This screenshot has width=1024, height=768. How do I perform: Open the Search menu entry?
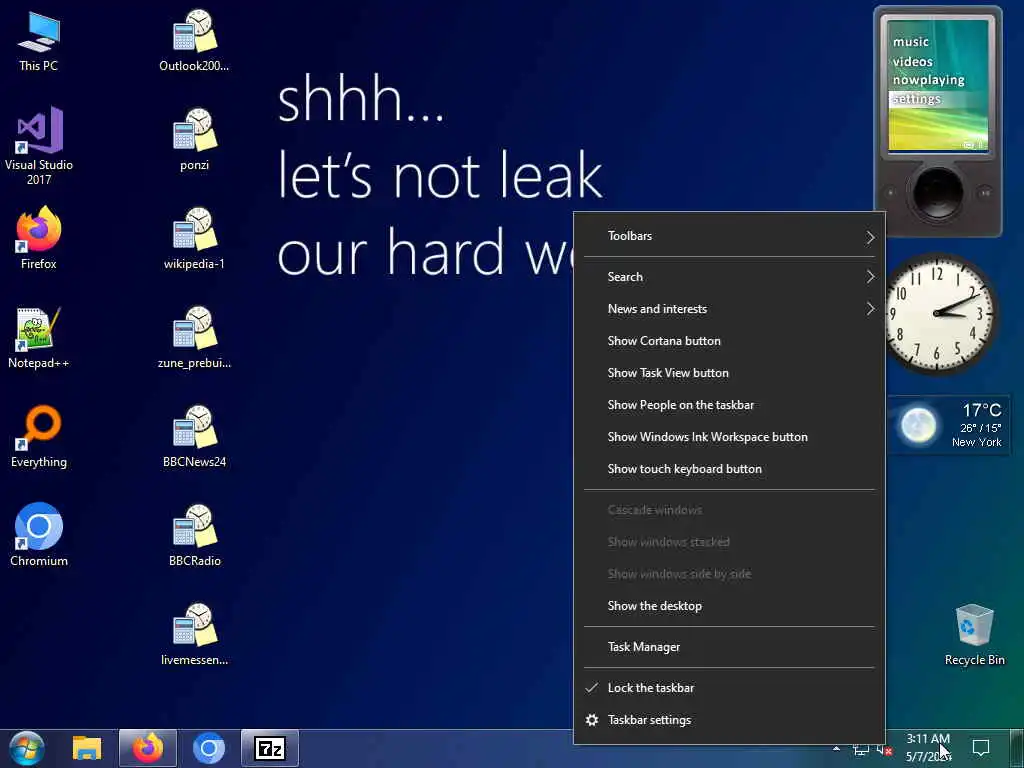coord(729,277)
